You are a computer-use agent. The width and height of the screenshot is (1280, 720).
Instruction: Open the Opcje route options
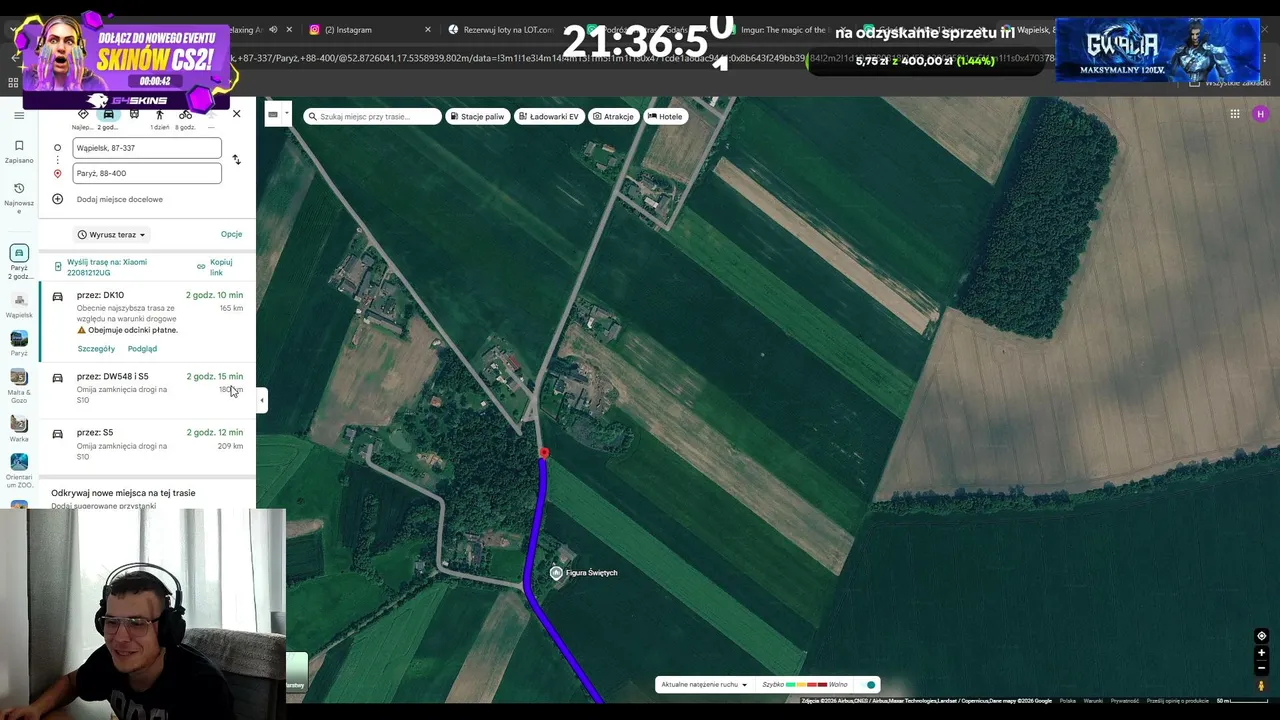point(231,234)
